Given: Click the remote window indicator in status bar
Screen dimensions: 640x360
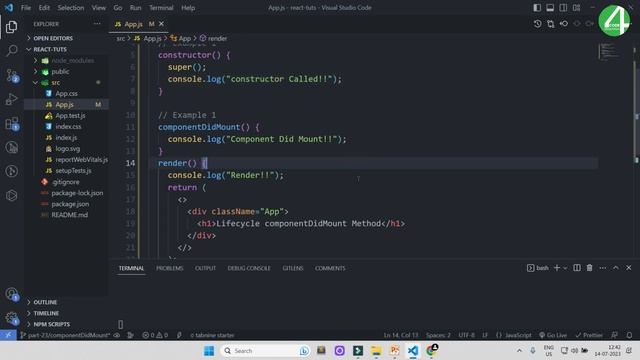Looking at the screenshot, I should click(x=8, y=335).
